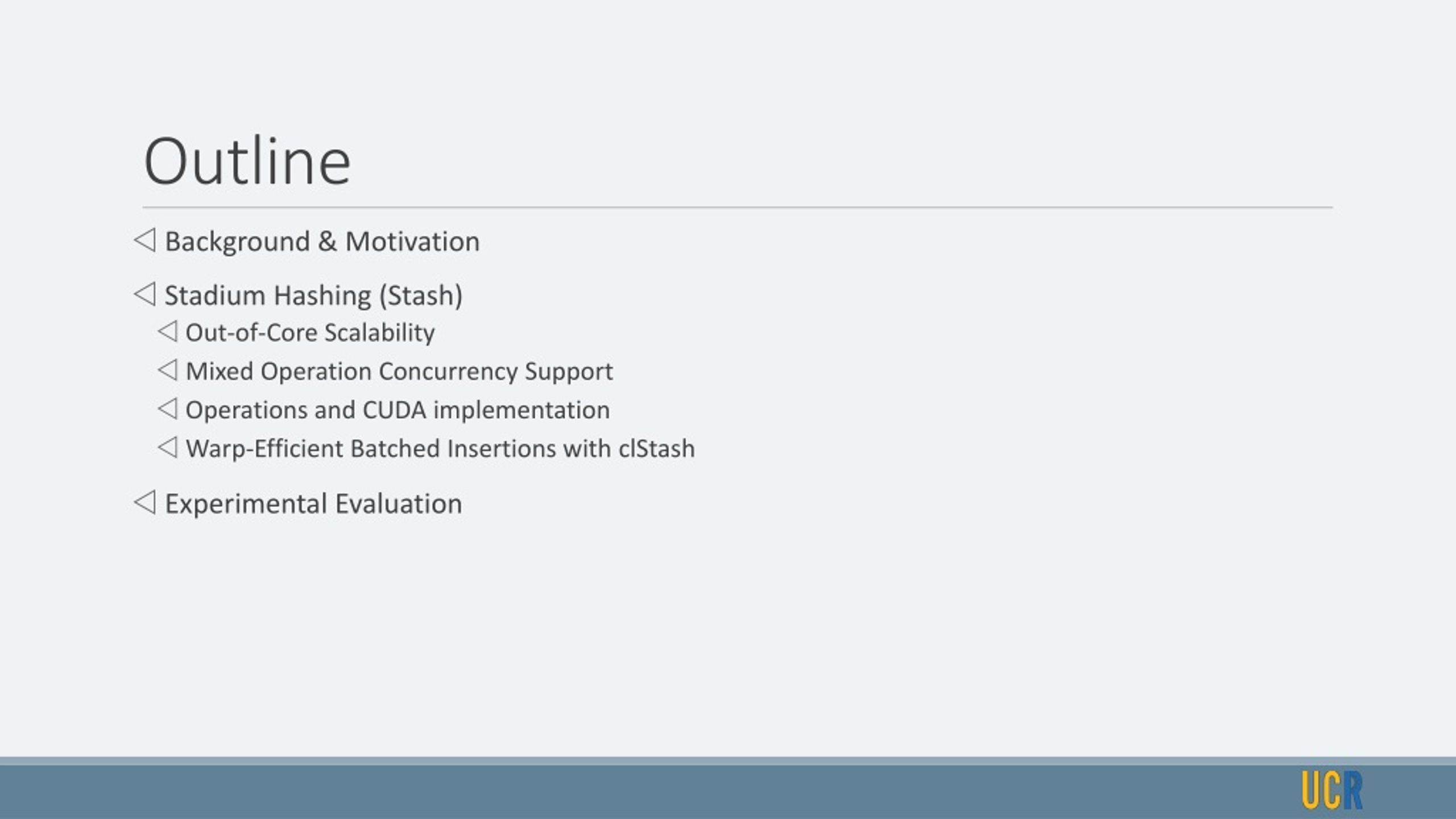Screen dimensions: 1456x819
Task: Click the bullet before Warp-Efficient Batched Insertions
Action: click(167, 447)
